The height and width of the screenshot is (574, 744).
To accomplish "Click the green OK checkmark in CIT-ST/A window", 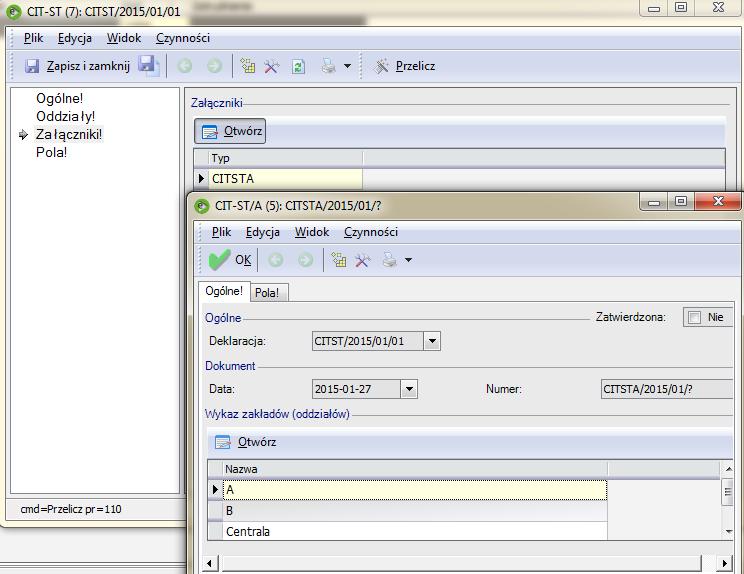I will 219,260.
